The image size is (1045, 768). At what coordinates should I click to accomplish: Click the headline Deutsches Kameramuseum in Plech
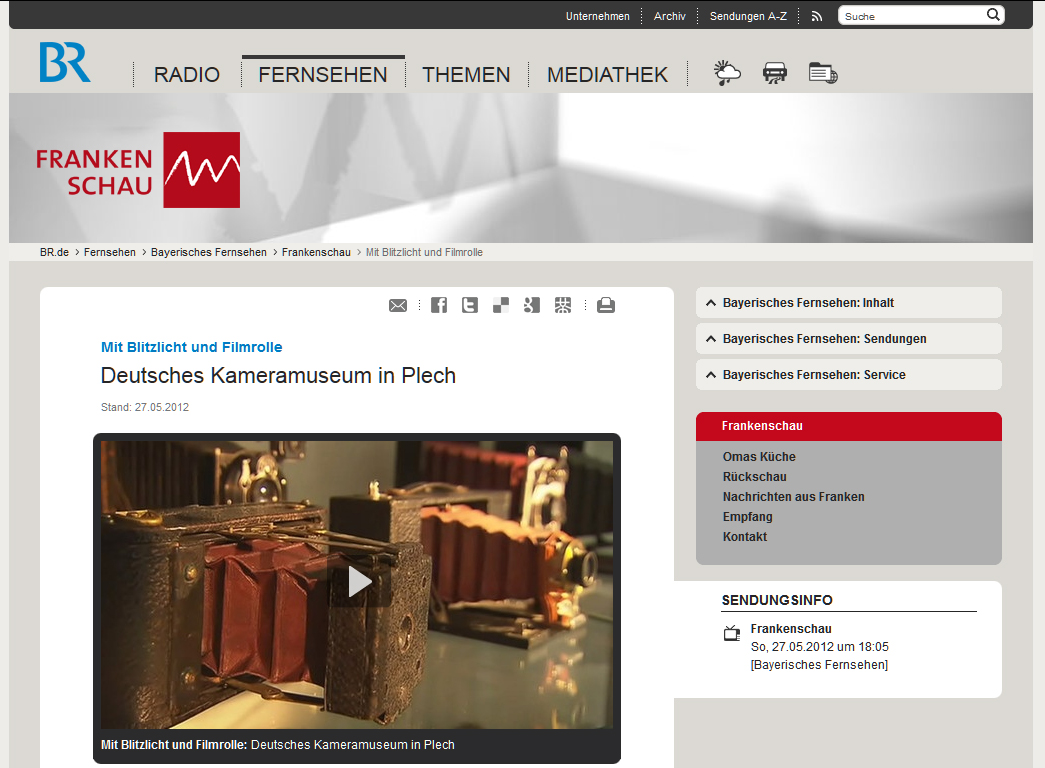coord(278,375)
